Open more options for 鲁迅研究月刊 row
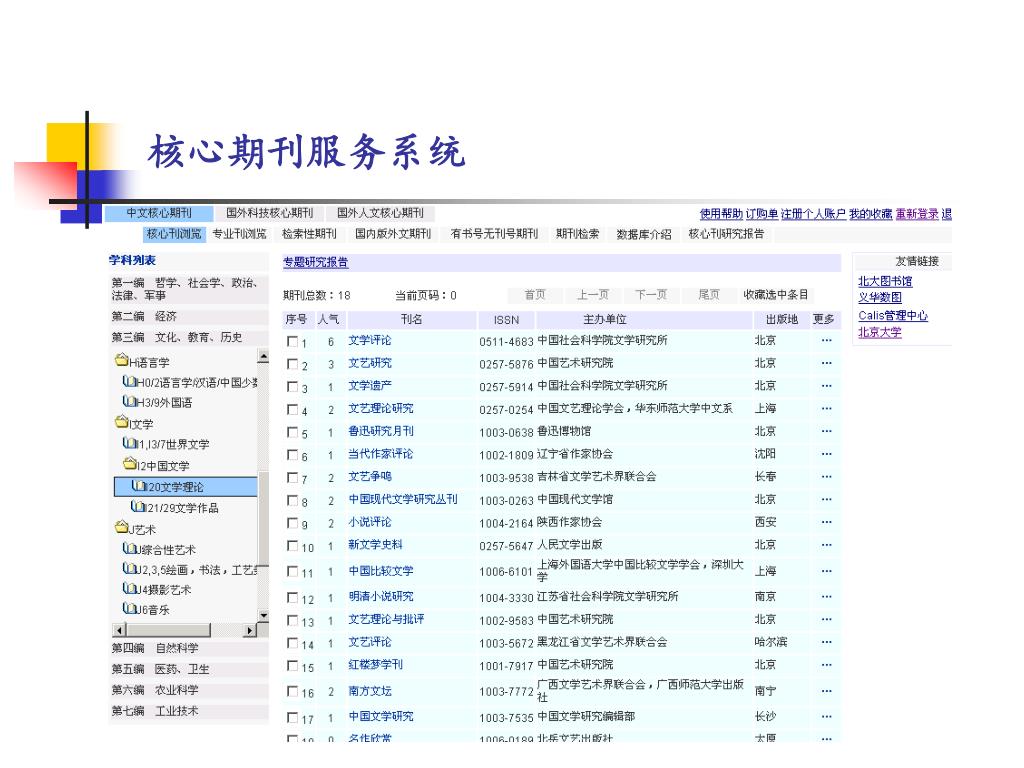 (x=826, y=431)
